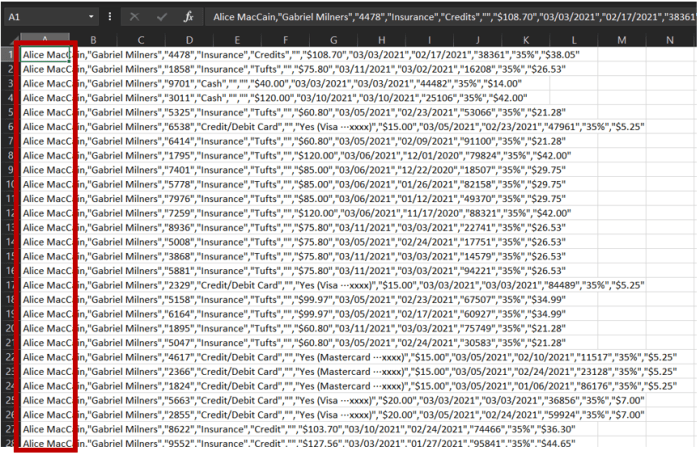Click the row text containing "7401"
Viewport: 700px width, 455px height.
[294, 170]
